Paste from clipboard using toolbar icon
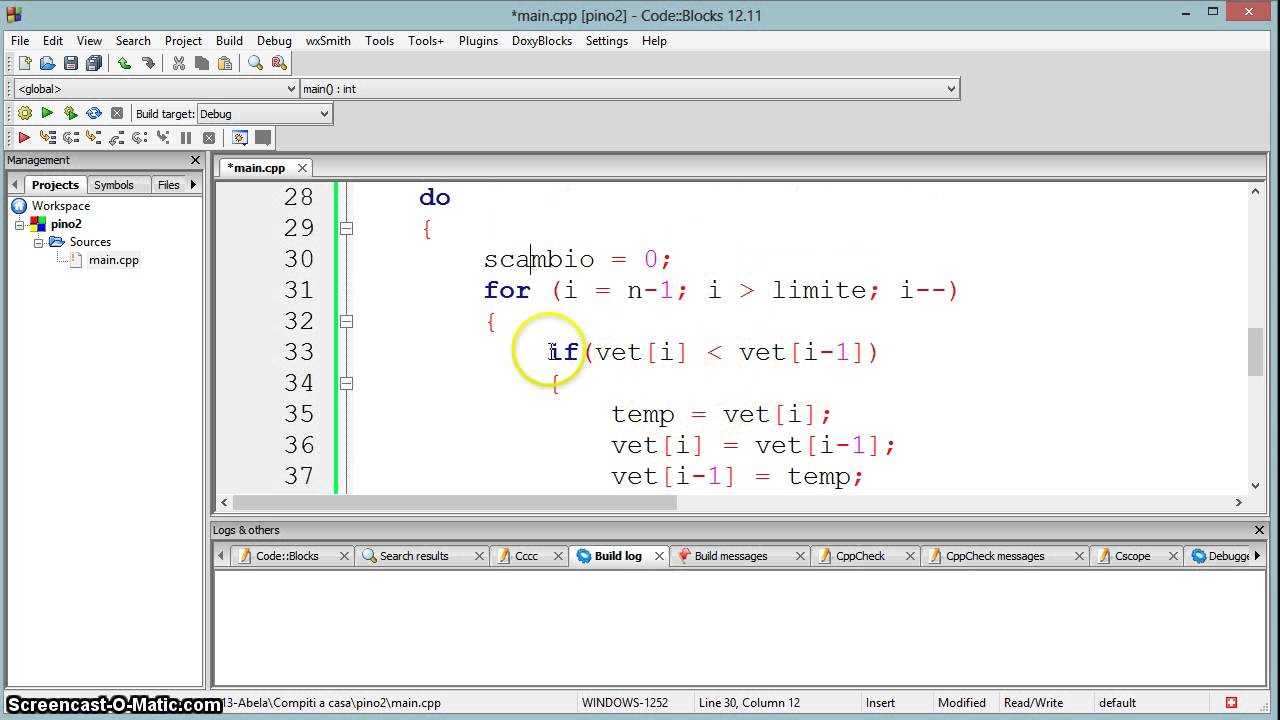This screenshot has height=720, width=1280. (x=225, y=63)
